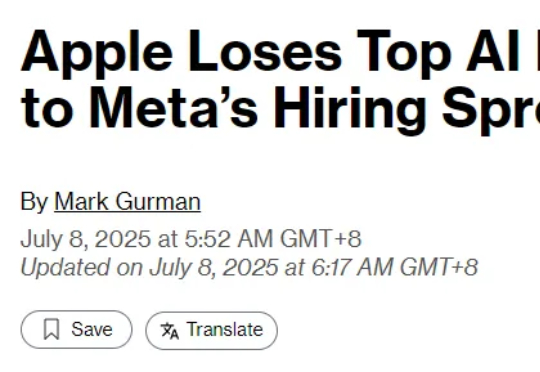This screenshot has height=372, width=540.
Task: Click the language translate icon
Action: [x=170, y=330]
